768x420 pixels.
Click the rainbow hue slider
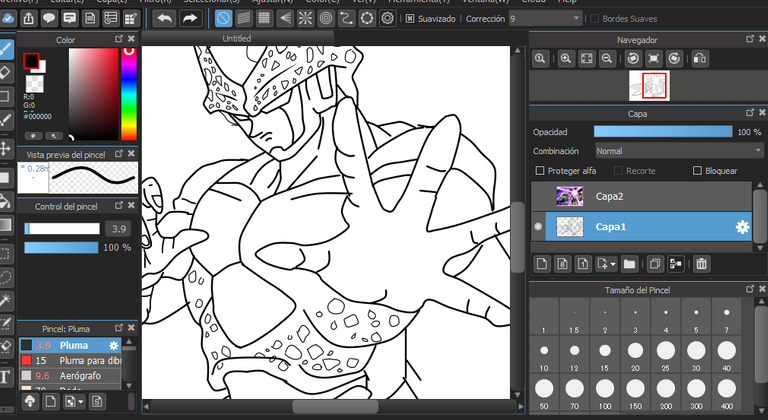pos(129,94)
